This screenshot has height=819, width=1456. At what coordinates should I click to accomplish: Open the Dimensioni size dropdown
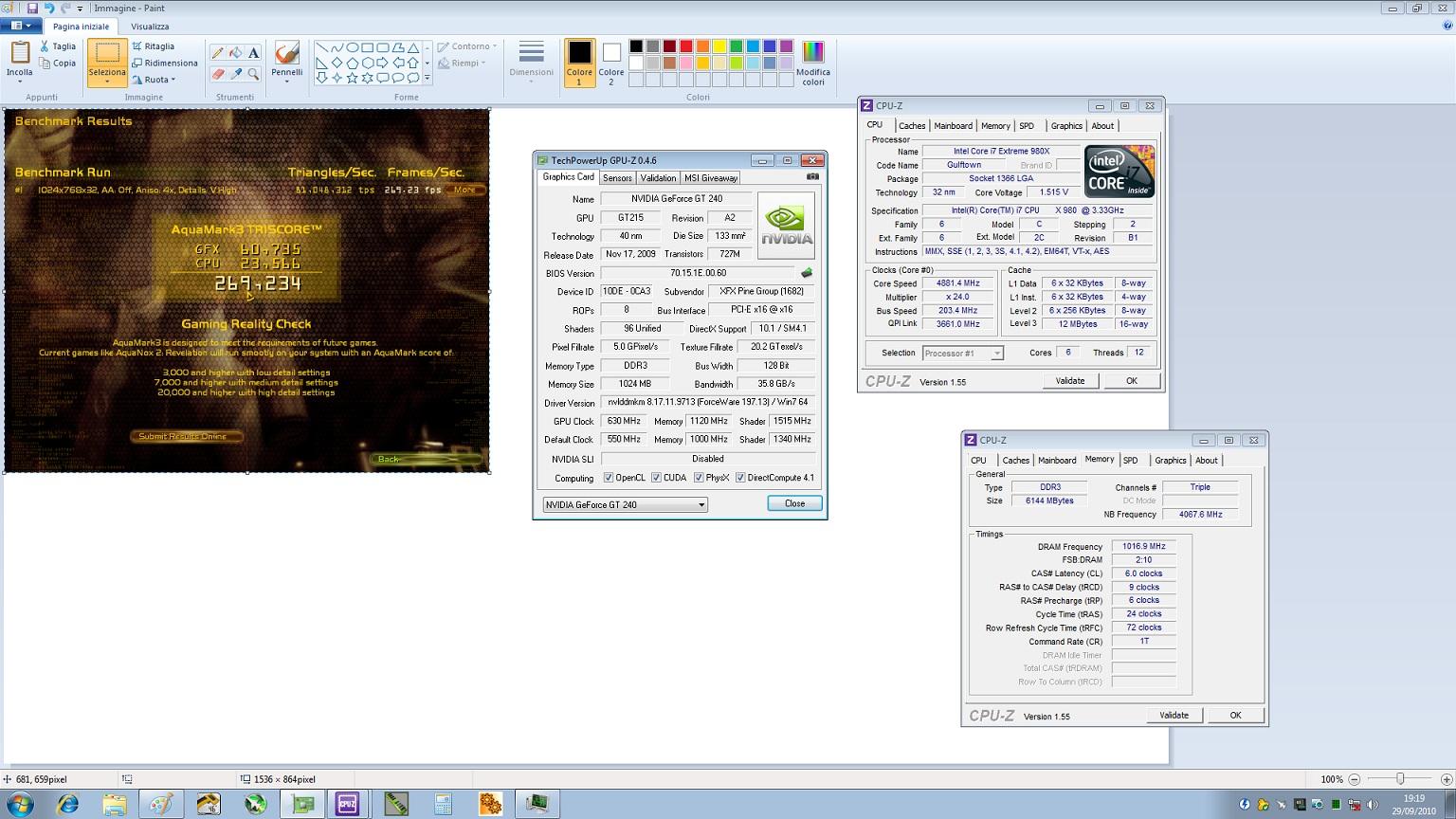(531, 82)
